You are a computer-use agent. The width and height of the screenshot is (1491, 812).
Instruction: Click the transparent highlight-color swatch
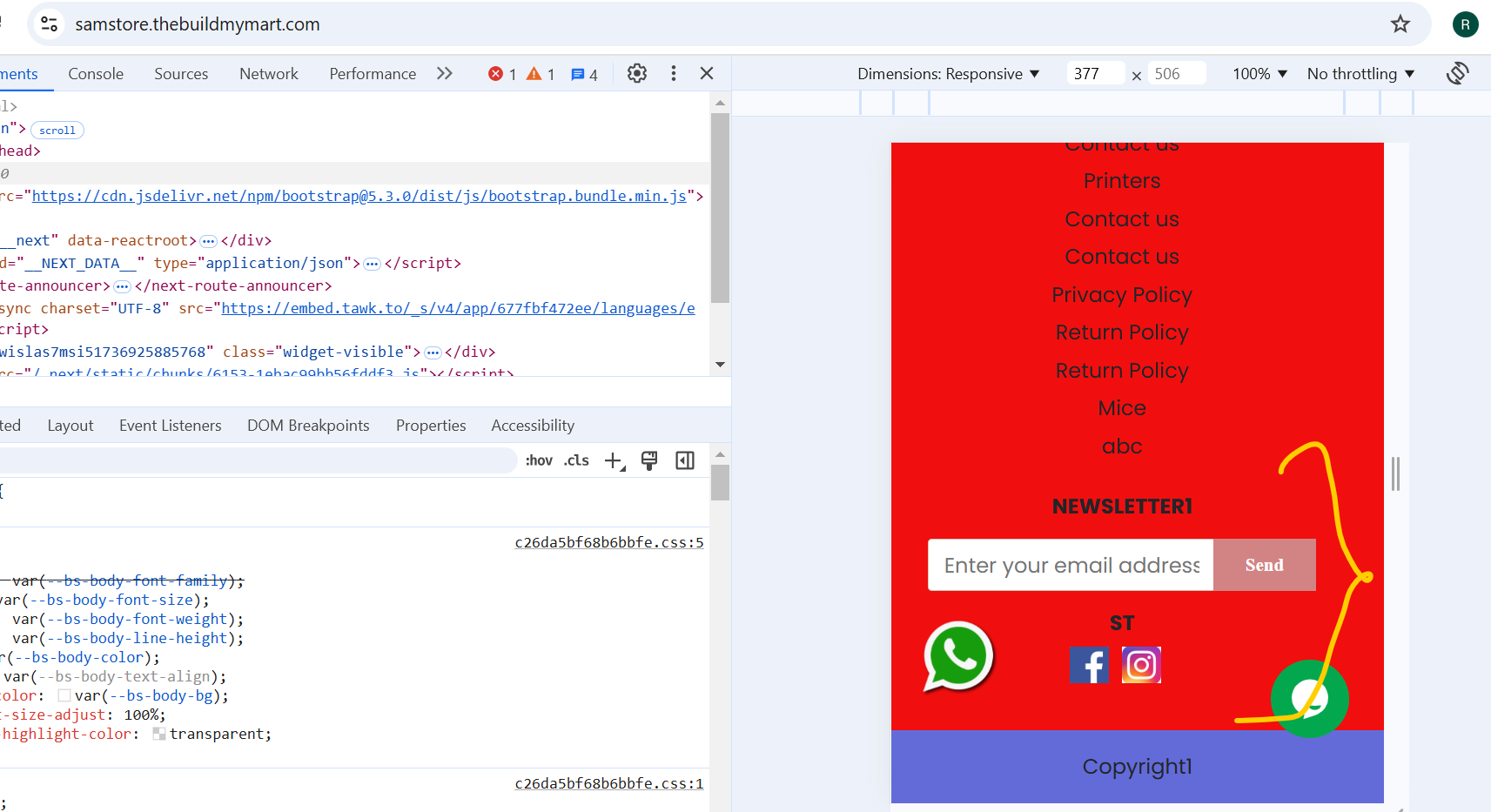pyautogui.click(x=159, y=735)
